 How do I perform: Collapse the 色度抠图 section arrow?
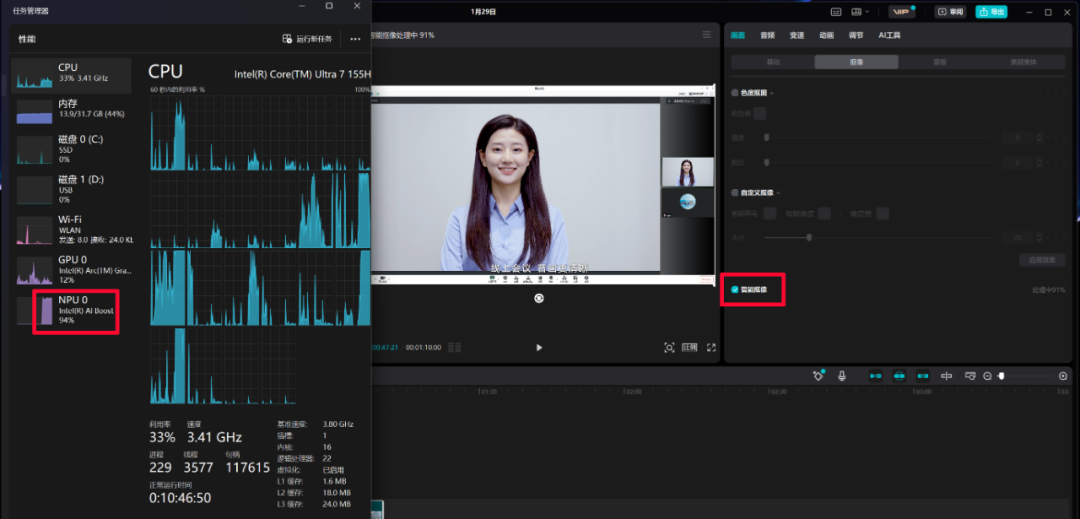(x=771, y=93)
